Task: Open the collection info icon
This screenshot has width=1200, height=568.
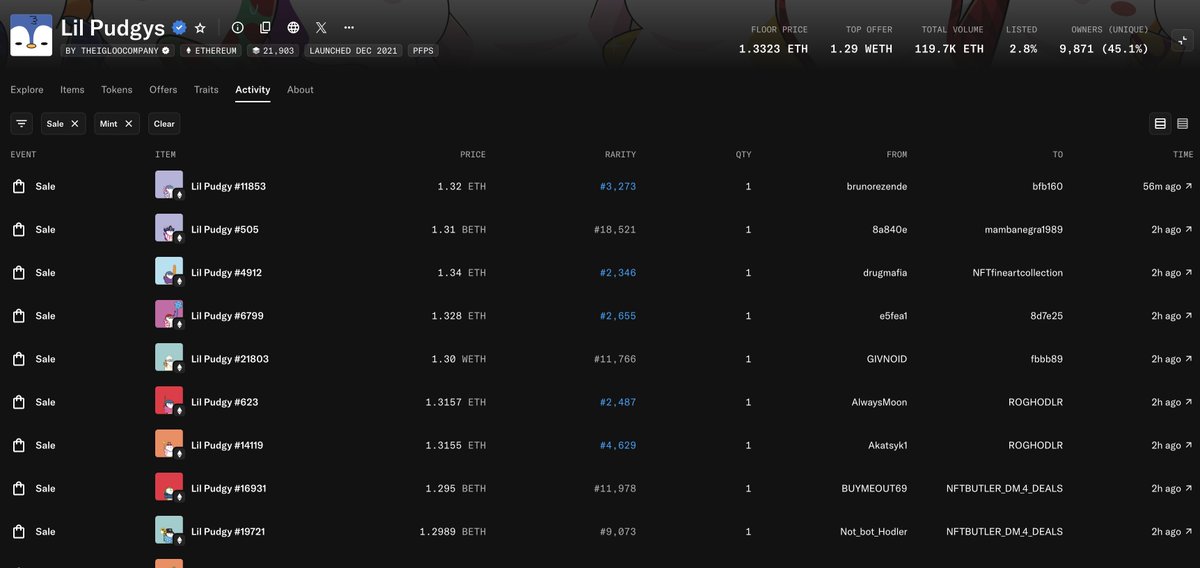Action: [x=237, y=28]
